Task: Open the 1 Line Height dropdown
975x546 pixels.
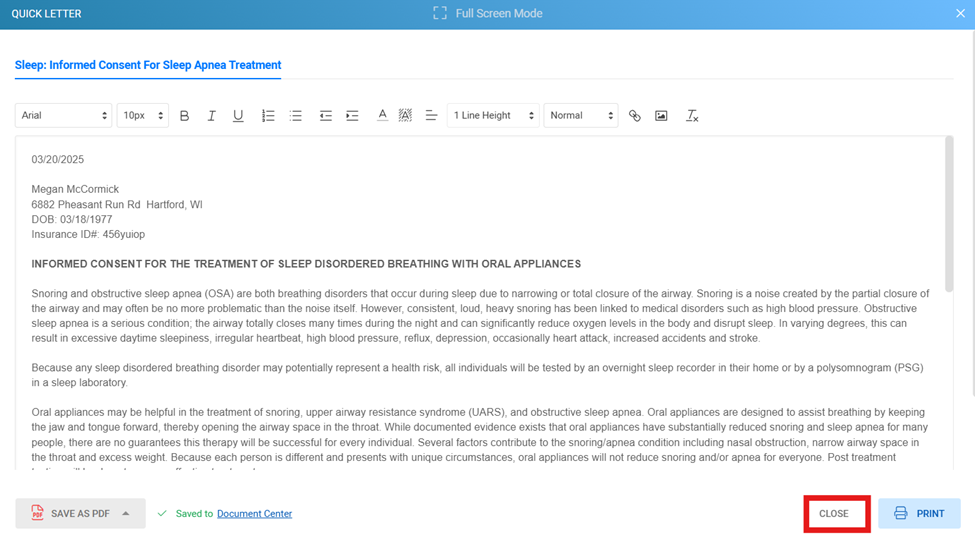Action: (493, 116)
